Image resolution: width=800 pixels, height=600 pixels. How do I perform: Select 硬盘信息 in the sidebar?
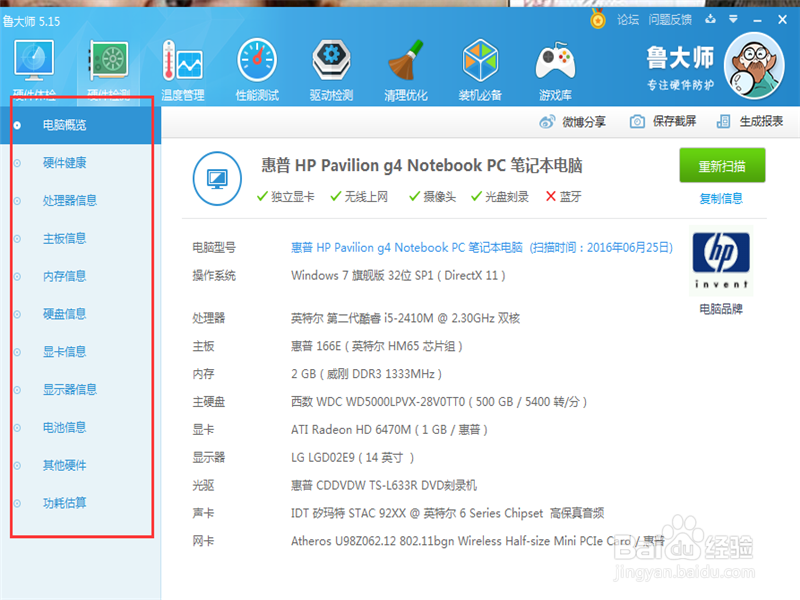coord(64,314)
